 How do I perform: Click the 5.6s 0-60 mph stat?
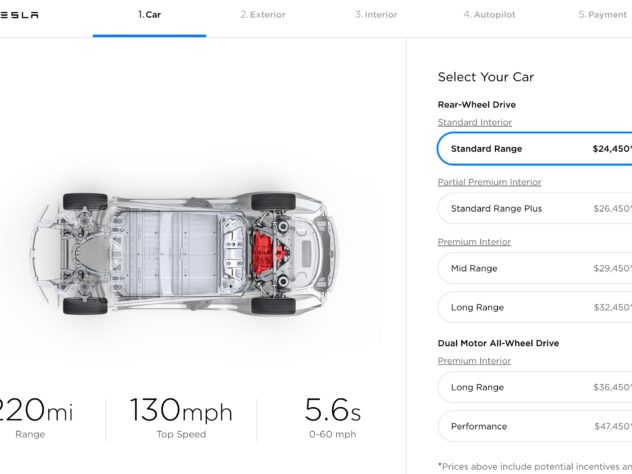333,418
